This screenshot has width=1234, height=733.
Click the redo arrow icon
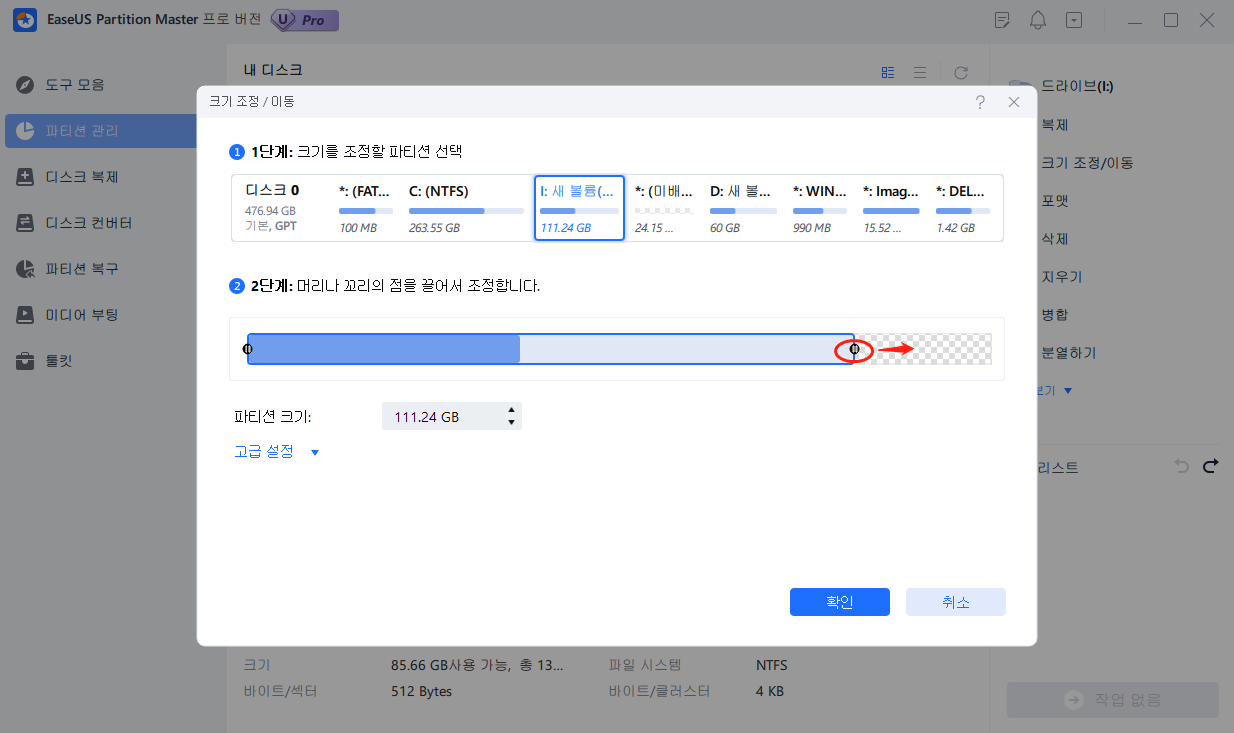[1211, 466]
